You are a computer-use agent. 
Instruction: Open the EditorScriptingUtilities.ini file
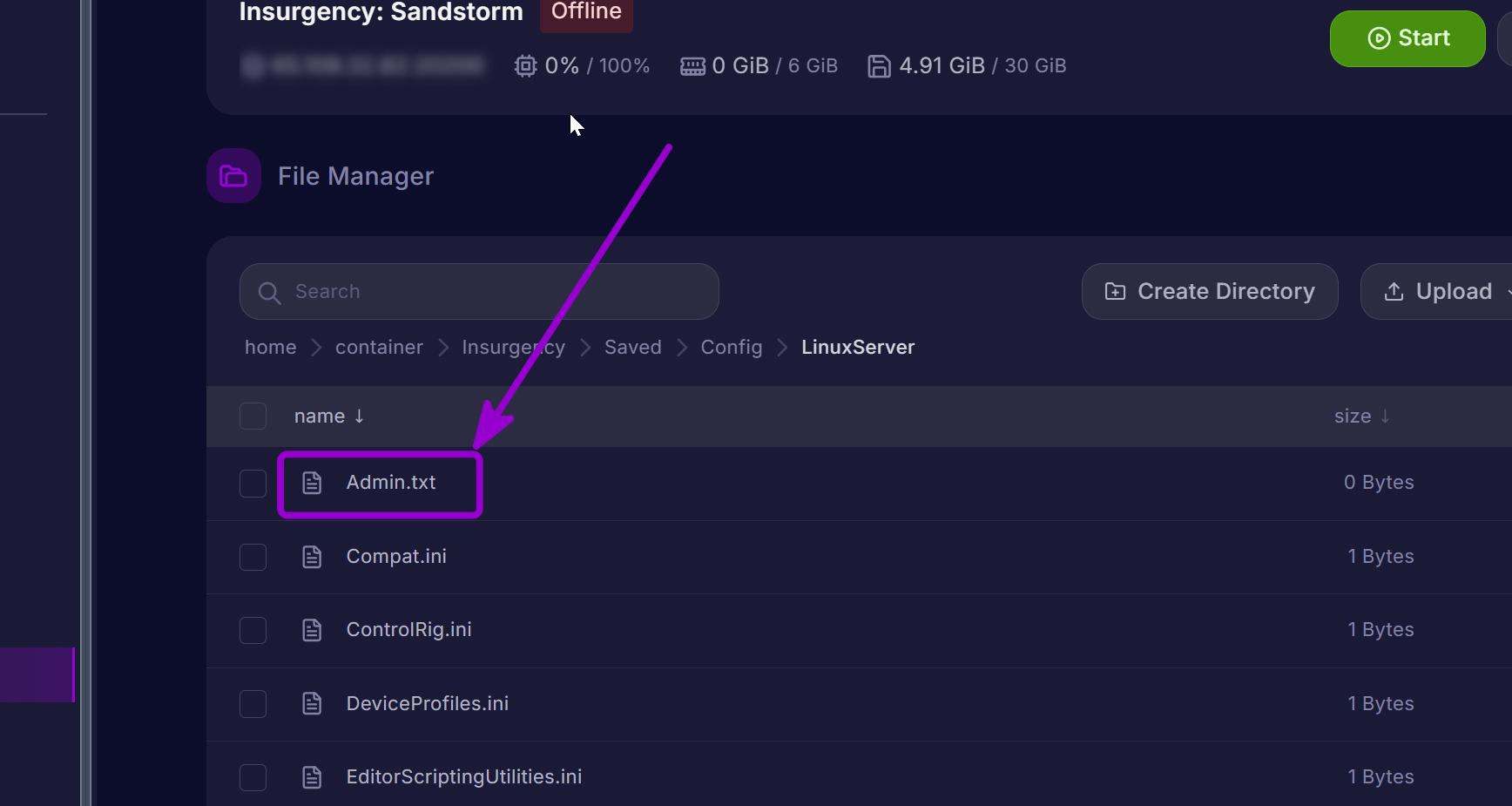[464, 776]
